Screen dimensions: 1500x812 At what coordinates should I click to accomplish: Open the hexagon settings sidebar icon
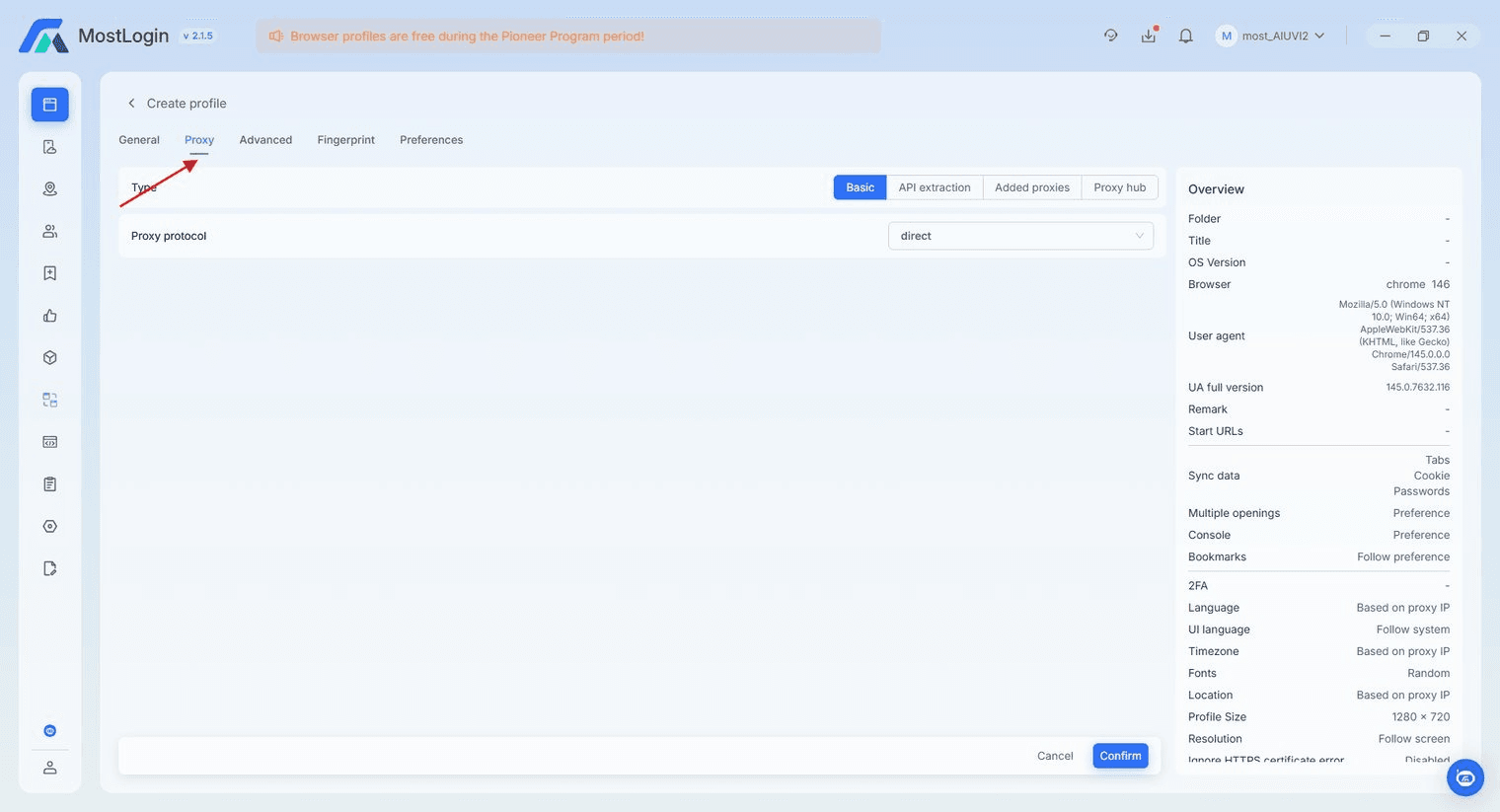[49, 527]
